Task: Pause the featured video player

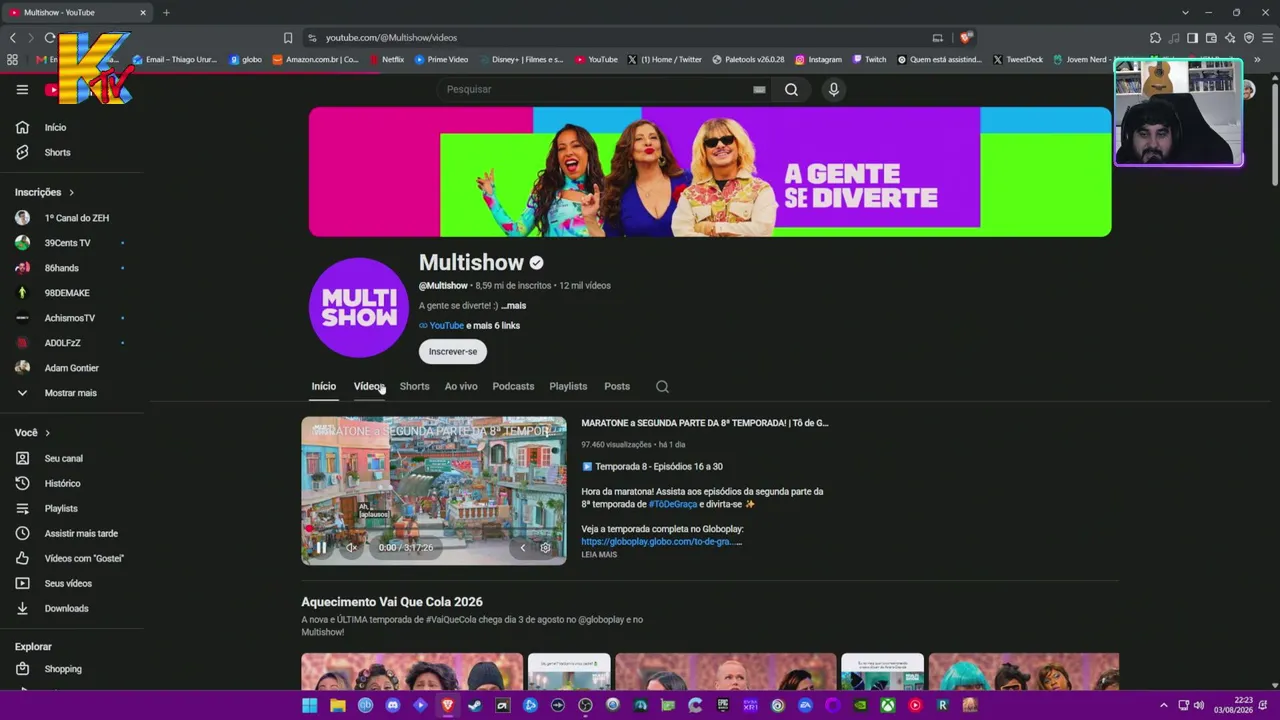Action: 321,547
